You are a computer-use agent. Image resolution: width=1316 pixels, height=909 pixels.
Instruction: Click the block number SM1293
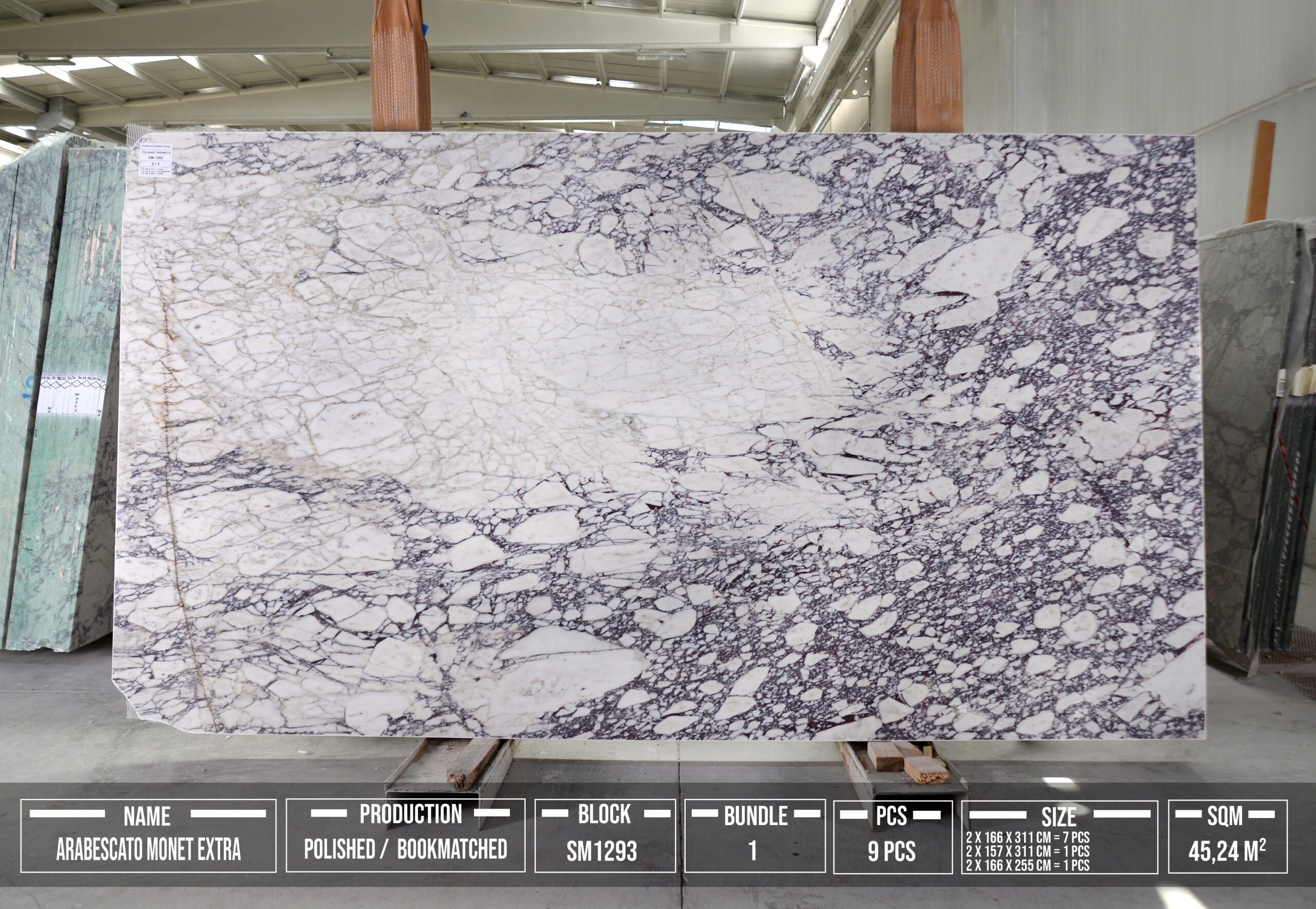(601, 851)
